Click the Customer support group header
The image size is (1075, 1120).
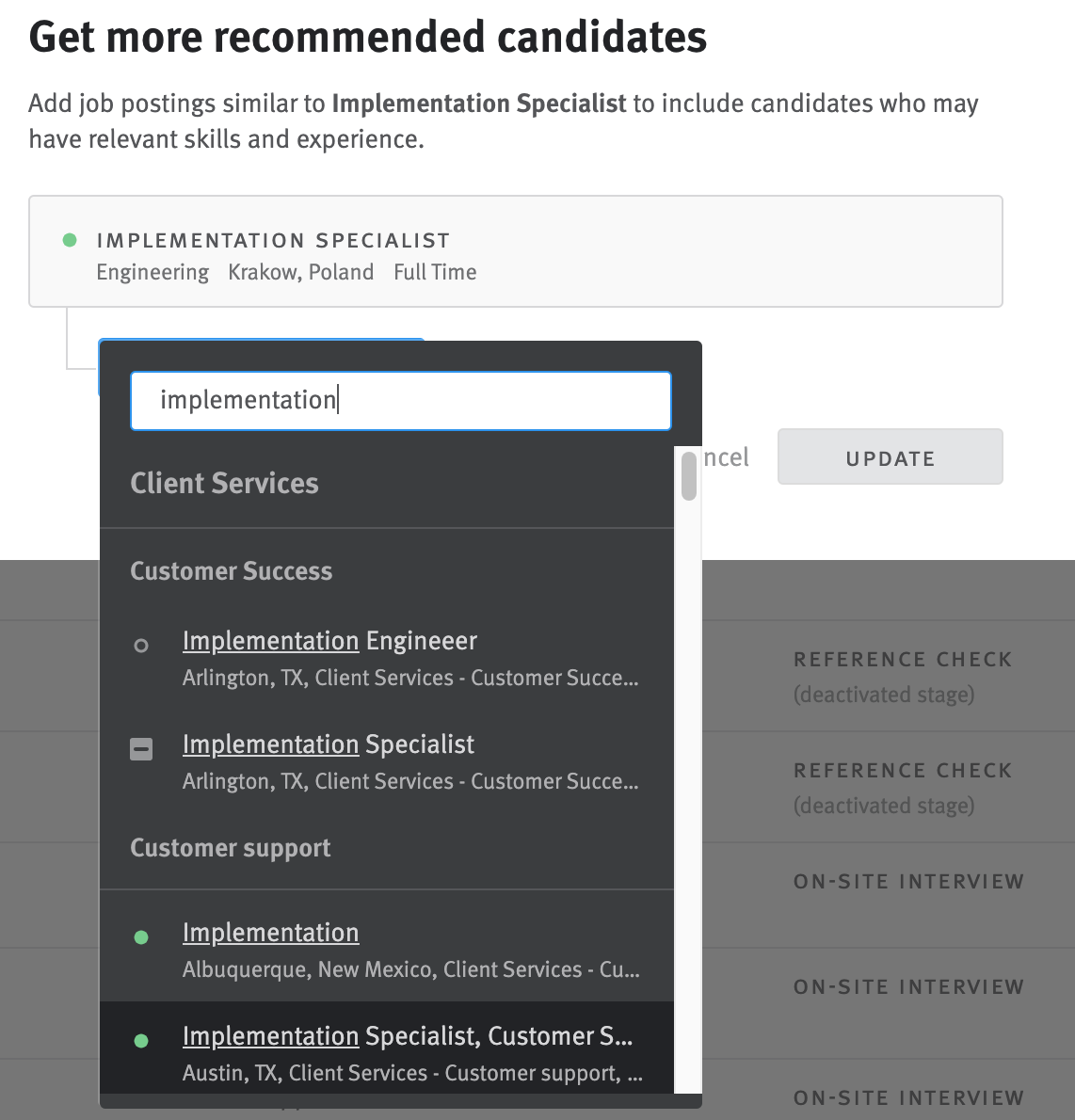(x=229, y=848)
